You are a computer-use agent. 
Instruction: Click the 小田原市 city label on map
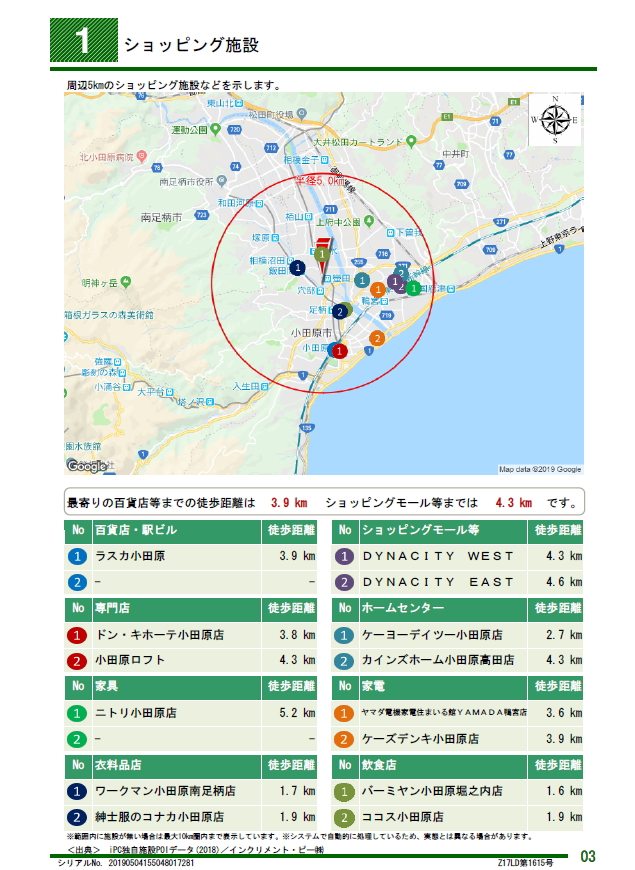311,333
